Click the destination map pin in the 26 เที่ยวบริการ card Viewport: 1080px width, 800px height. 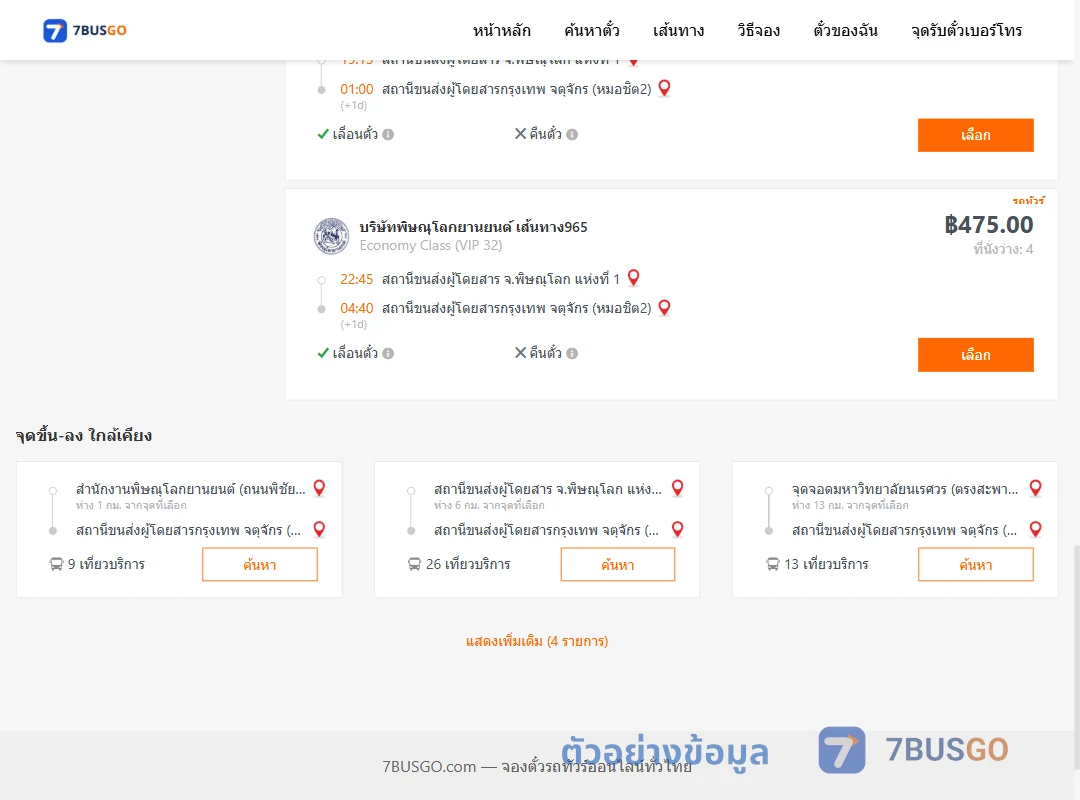click(678, 529)
